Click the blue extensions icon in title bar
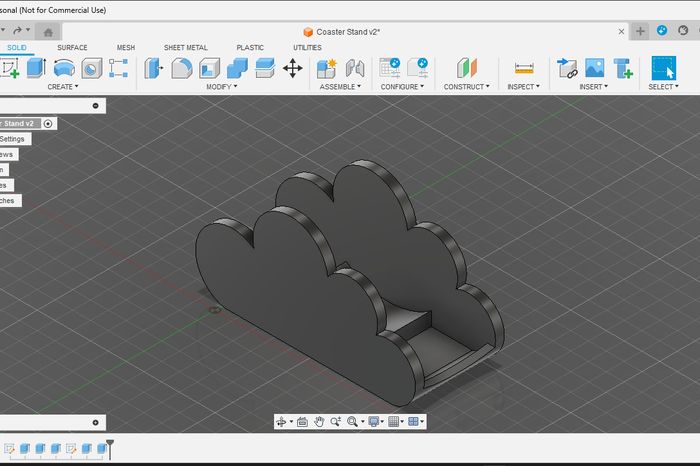Screen dimensions: 700x466 point(662,30)
